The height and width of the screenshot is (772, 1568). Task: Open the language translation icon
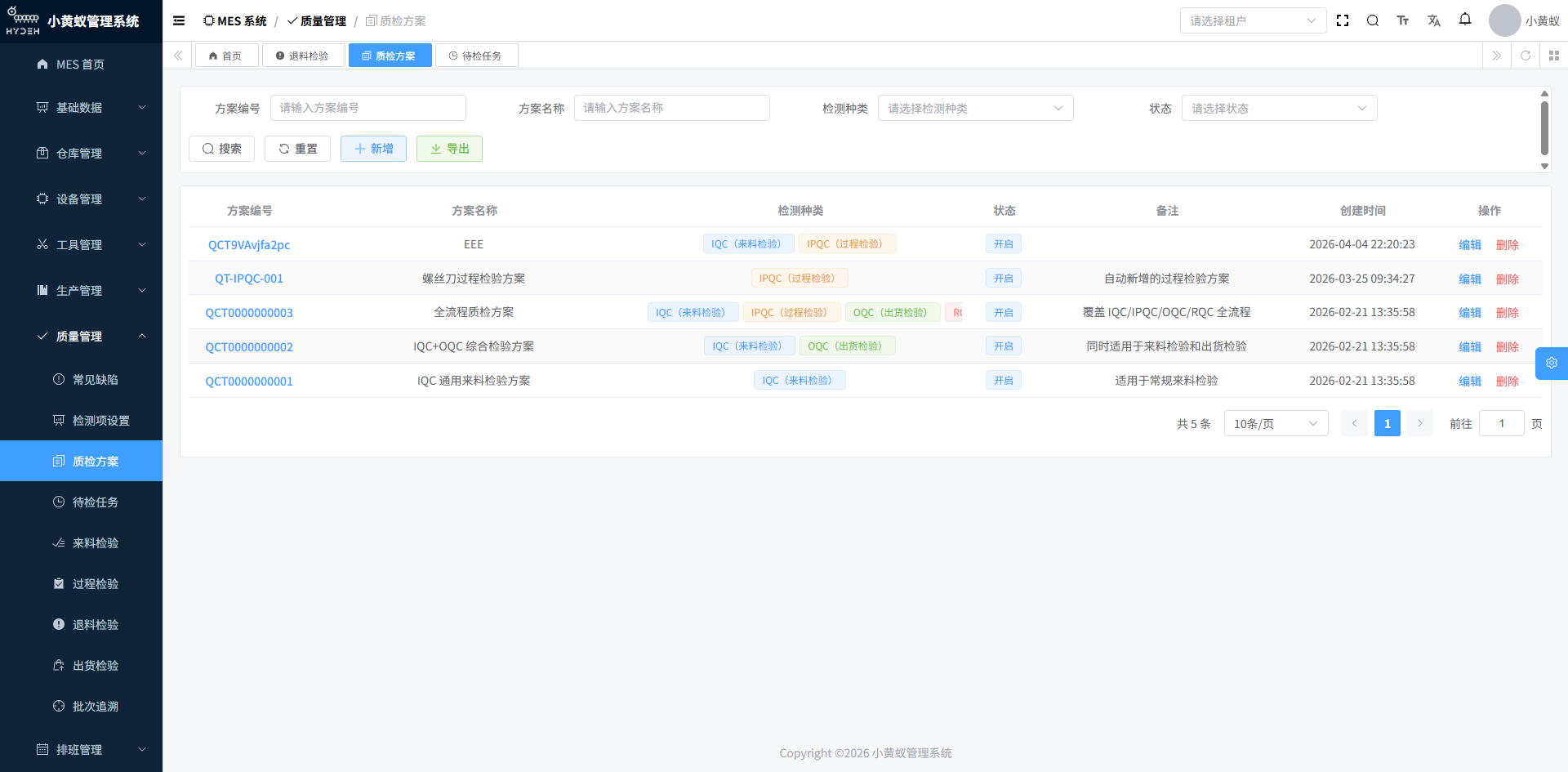(1434, 20)
